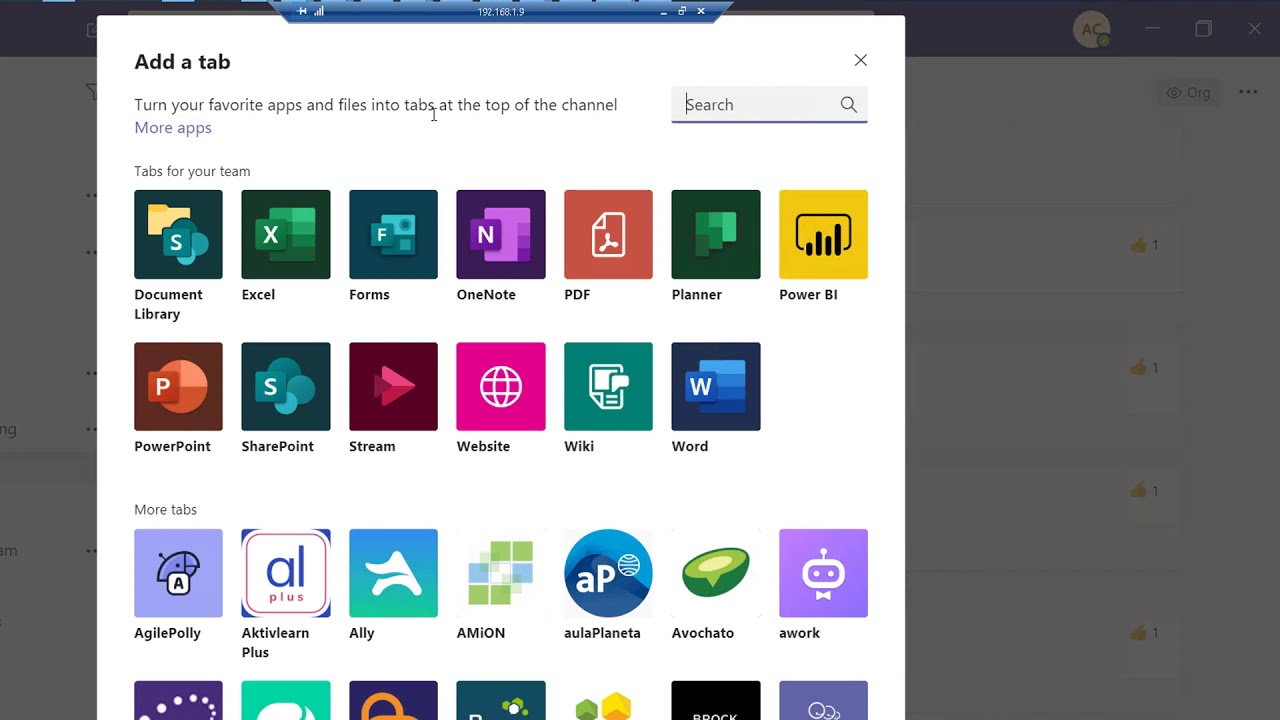This screenshot has width=1280, height=720.
Task: Choose the yellow hexagons app tile
Action: [x=608, y=701]
